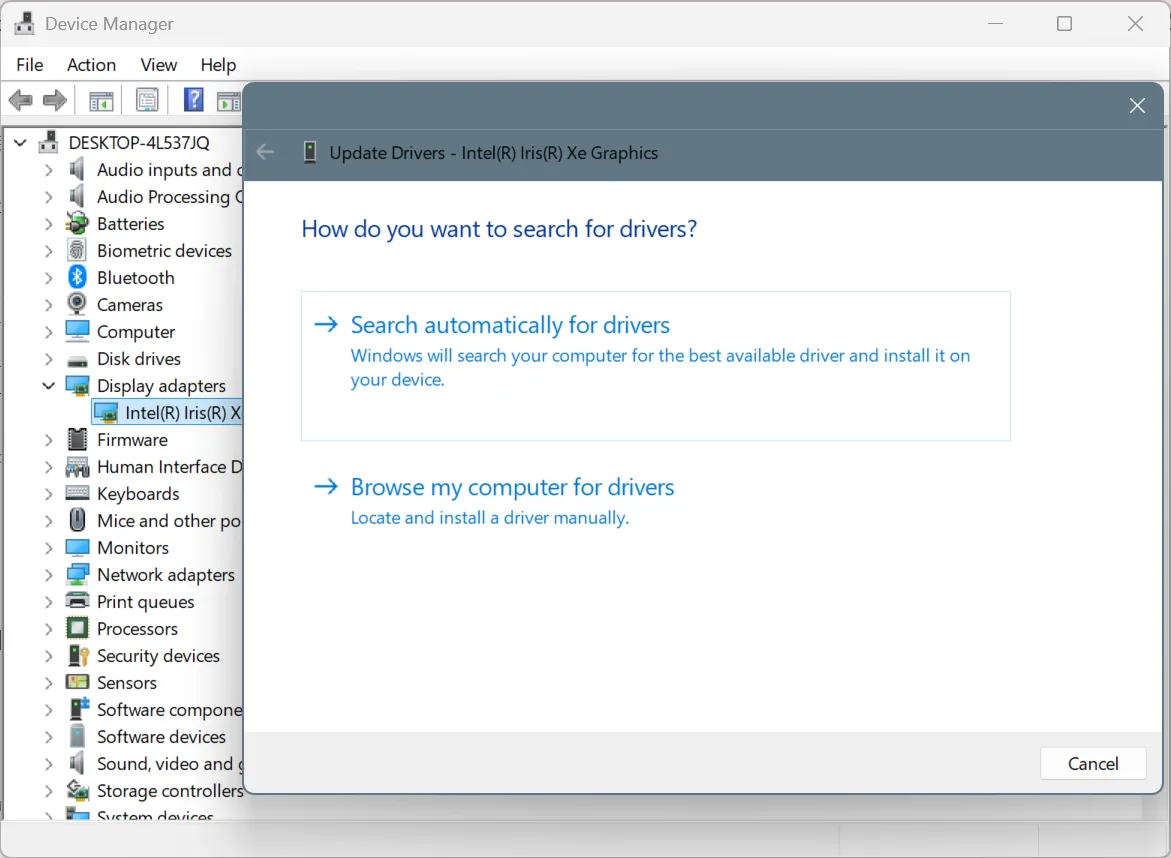Click the dialog's back arrow
This screenshot has width=1171, height=858.
tap(265, 152)
